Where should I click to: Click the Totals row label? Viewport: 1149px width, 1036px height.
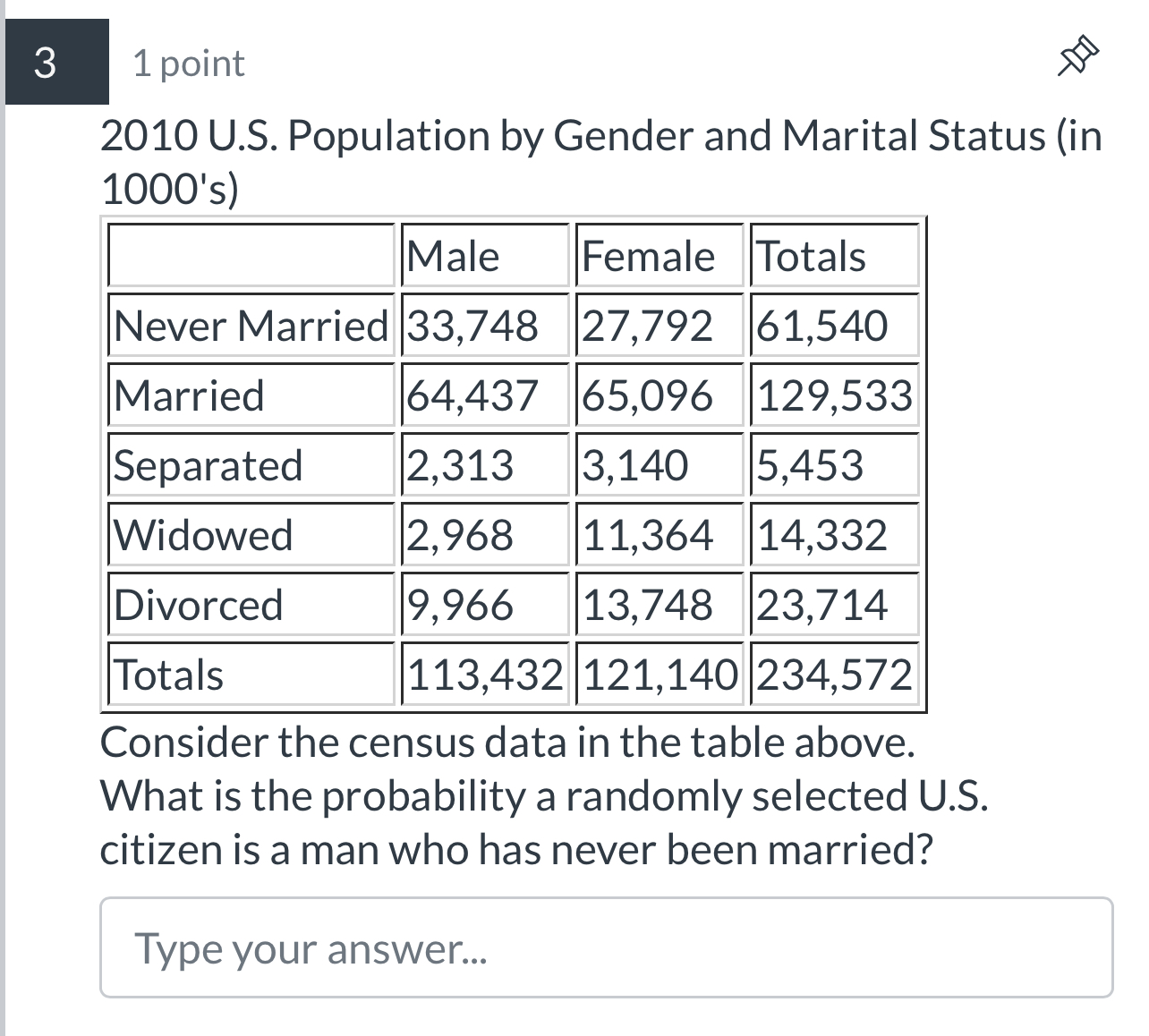[x=166, y=675]
